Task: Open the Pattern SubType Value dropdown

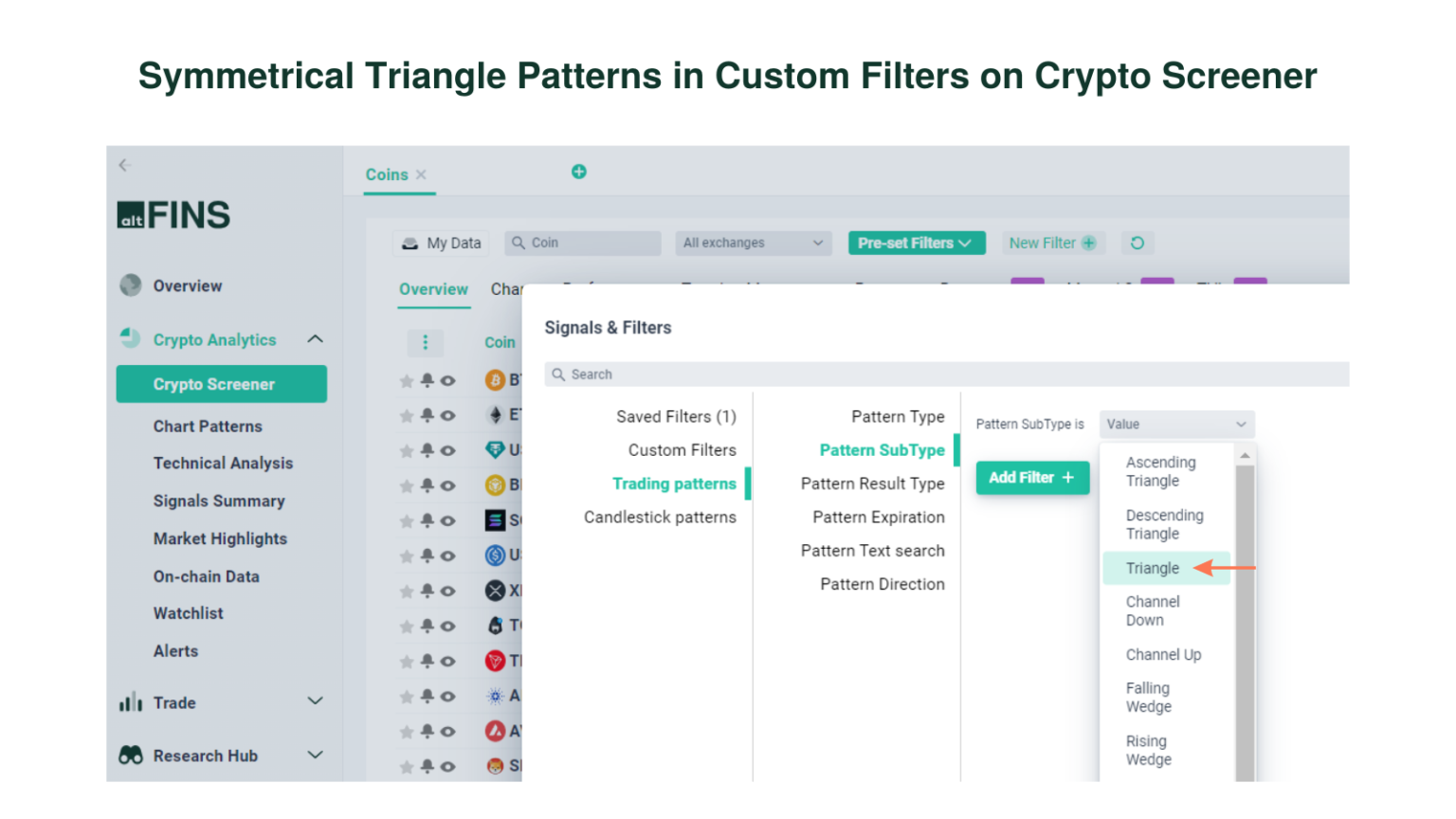Action: [1176, 425]
